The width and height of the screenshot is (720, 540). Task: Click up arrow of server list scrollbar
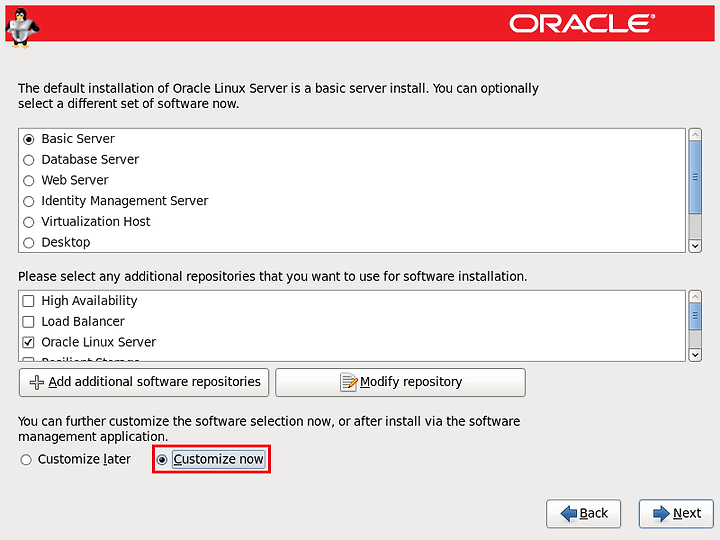tap(695, 135)
